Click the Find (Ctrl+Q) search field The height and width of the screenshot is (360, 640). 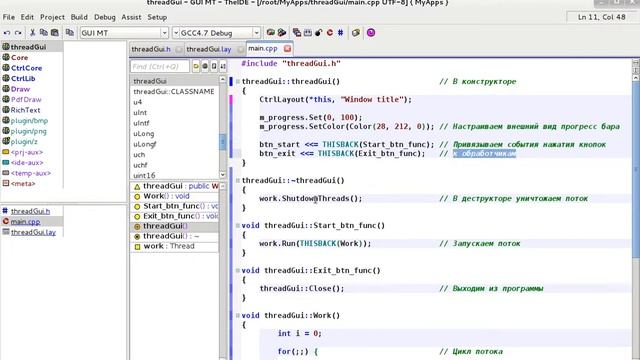click(x=160, y=66)
